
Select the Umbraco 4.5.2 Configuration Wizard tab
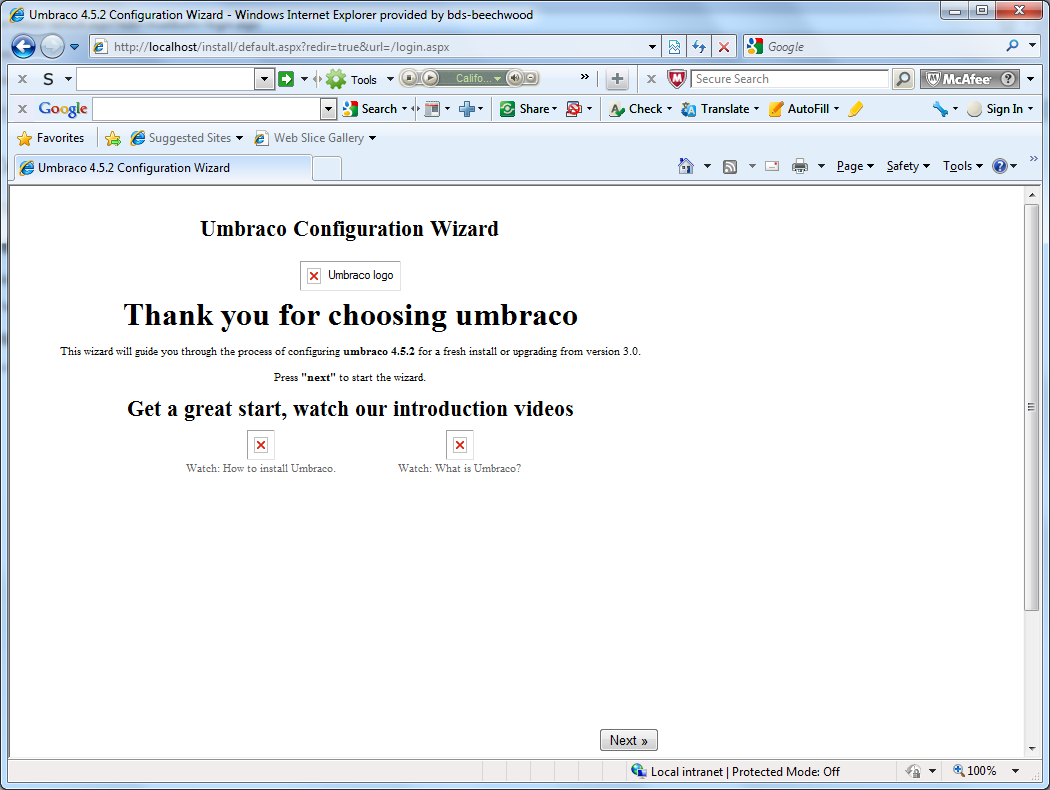tap(163, 167)
